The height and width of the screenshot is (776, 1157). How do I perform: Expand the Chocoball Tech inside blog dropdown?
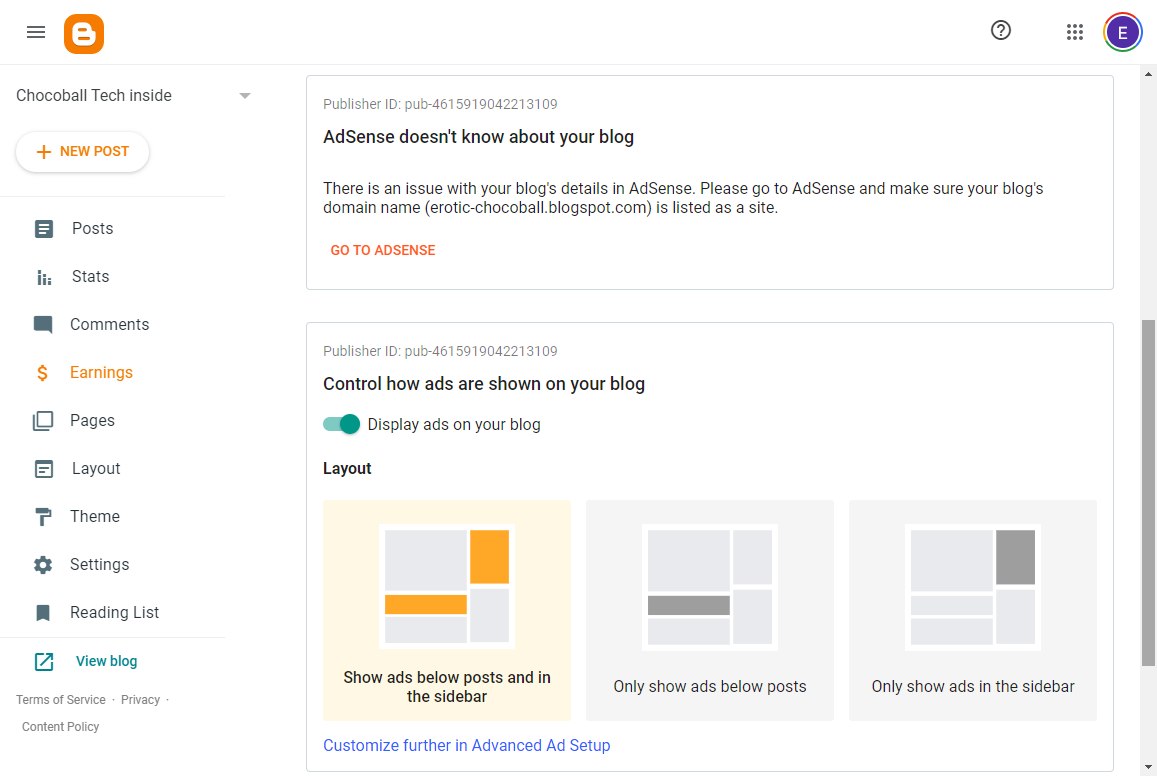(x=245, y=96)
